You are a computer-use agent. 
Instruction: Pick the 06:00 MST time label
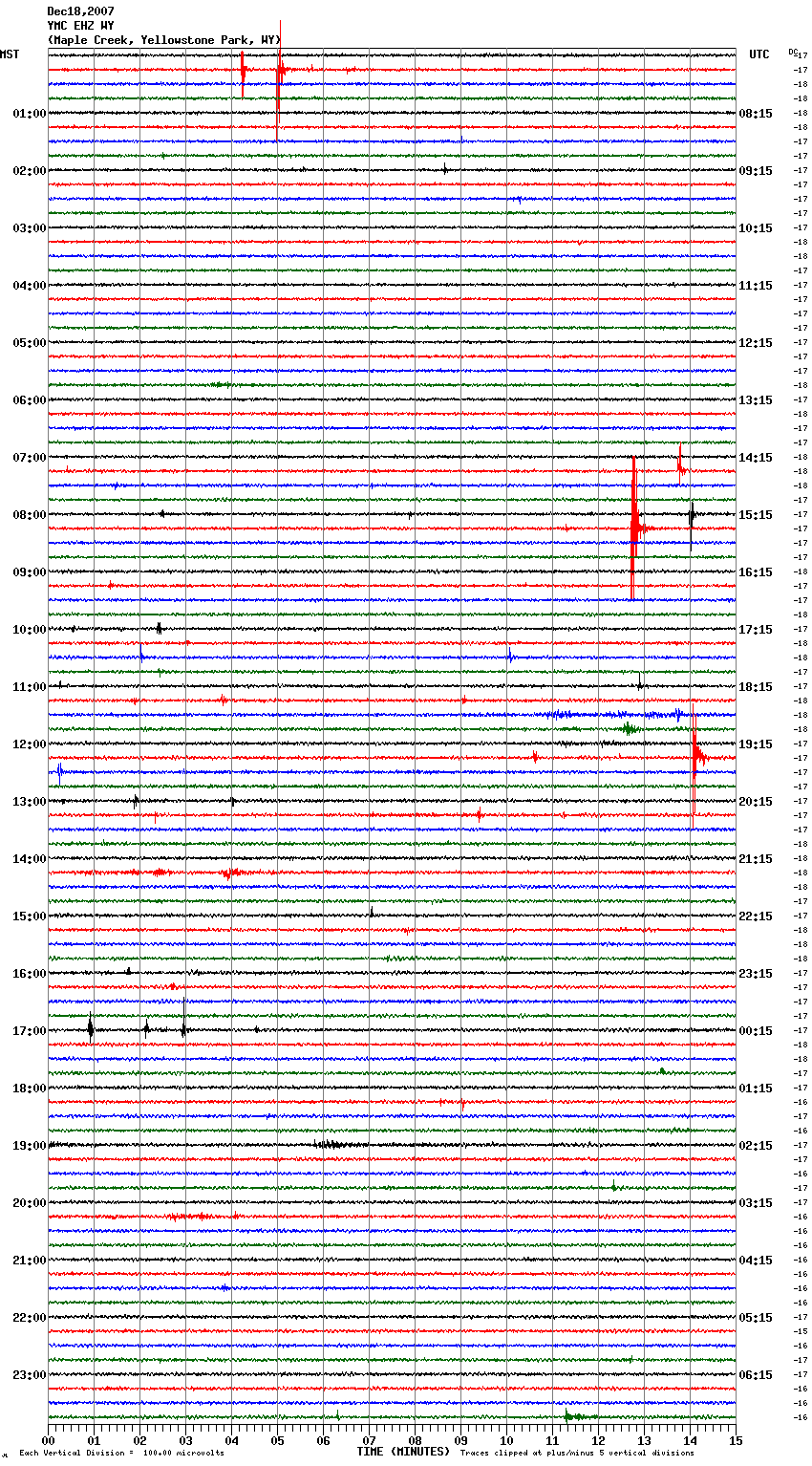(30, 400)
